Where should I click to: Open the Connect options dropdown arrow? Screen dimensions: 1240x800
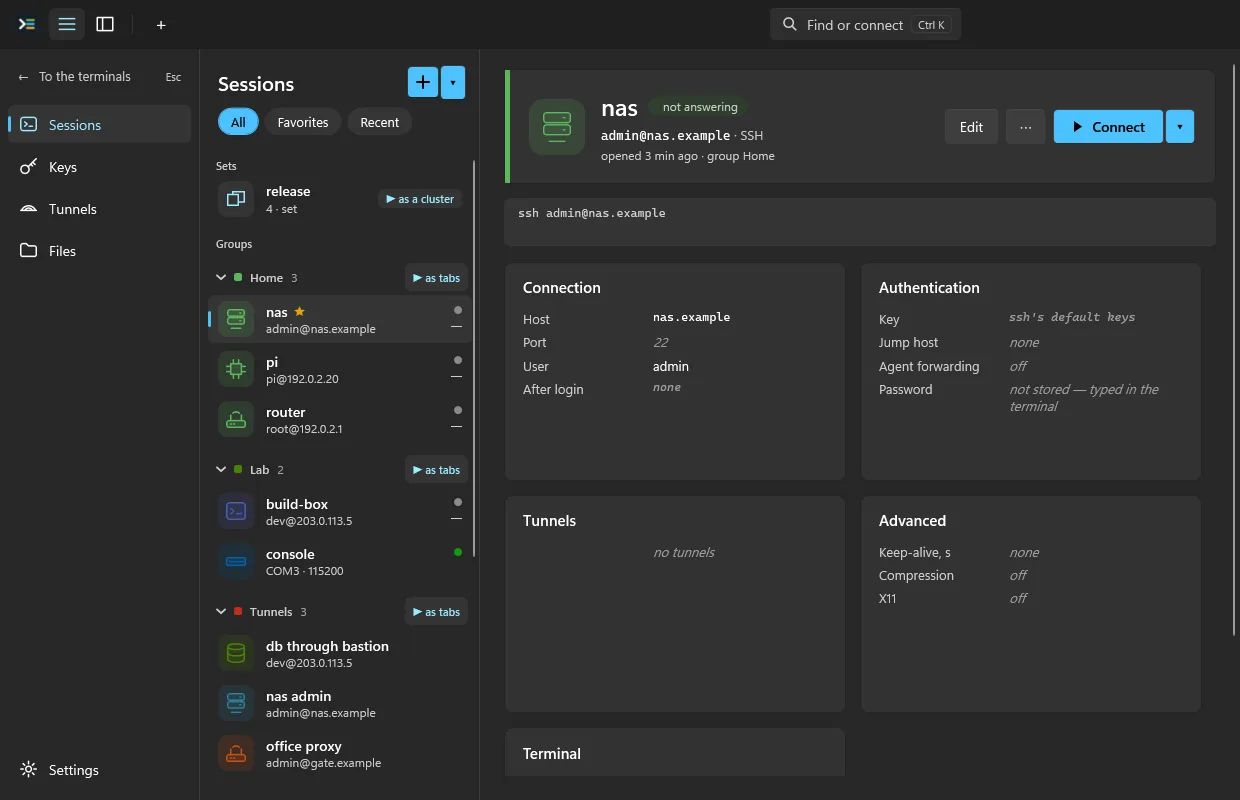coord(1180,127)
